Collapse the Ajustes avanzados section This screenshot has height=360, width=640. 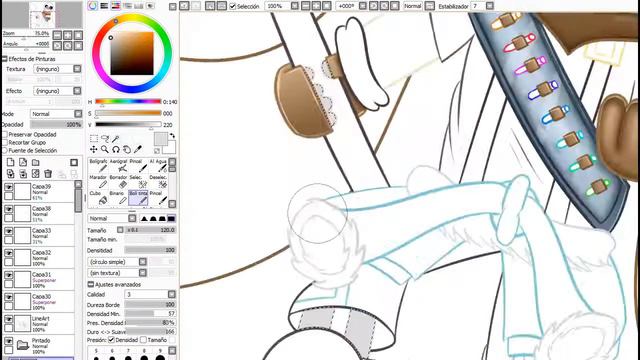91,284
